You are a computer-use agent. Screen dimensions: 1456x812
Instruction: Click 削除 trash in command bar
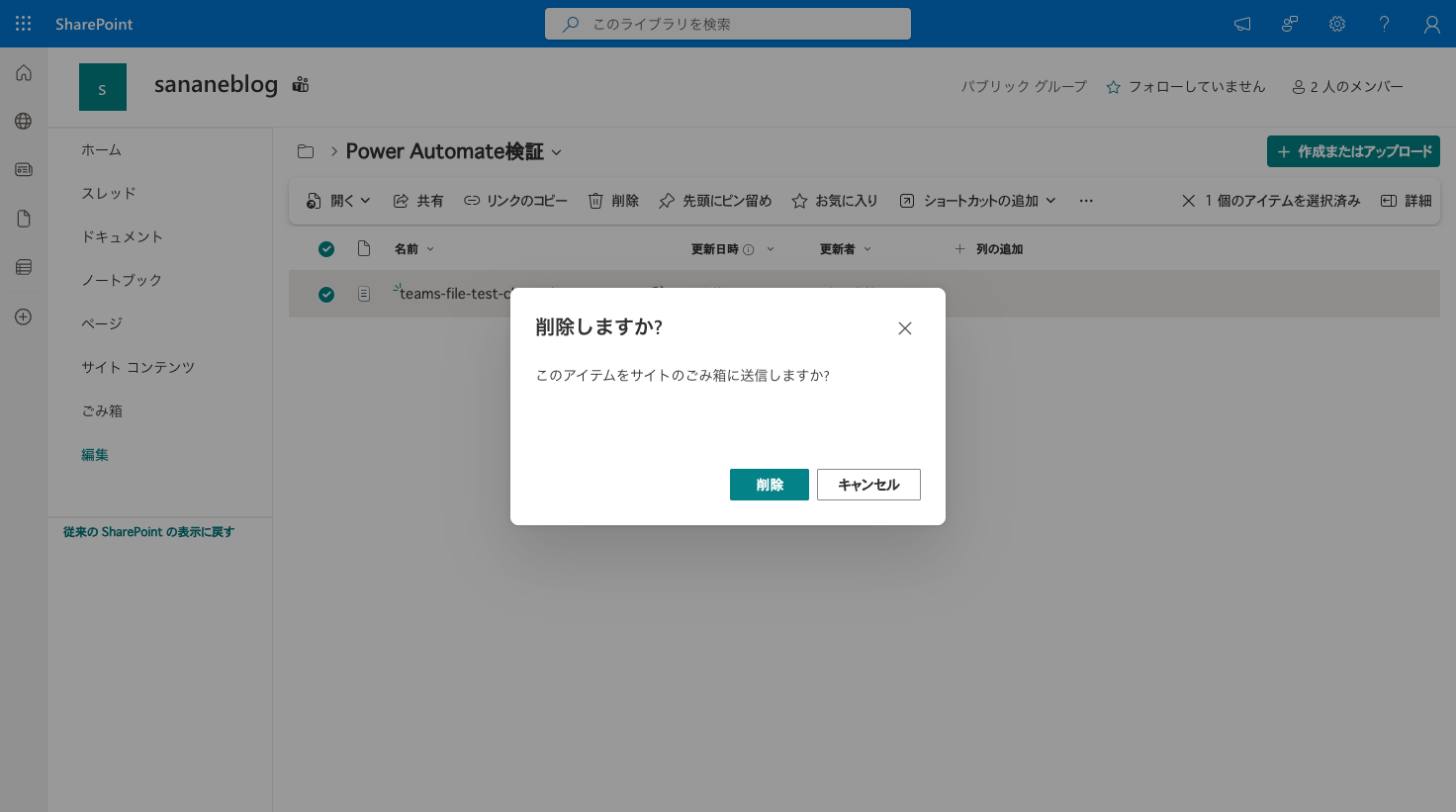(x=614, y=201)
